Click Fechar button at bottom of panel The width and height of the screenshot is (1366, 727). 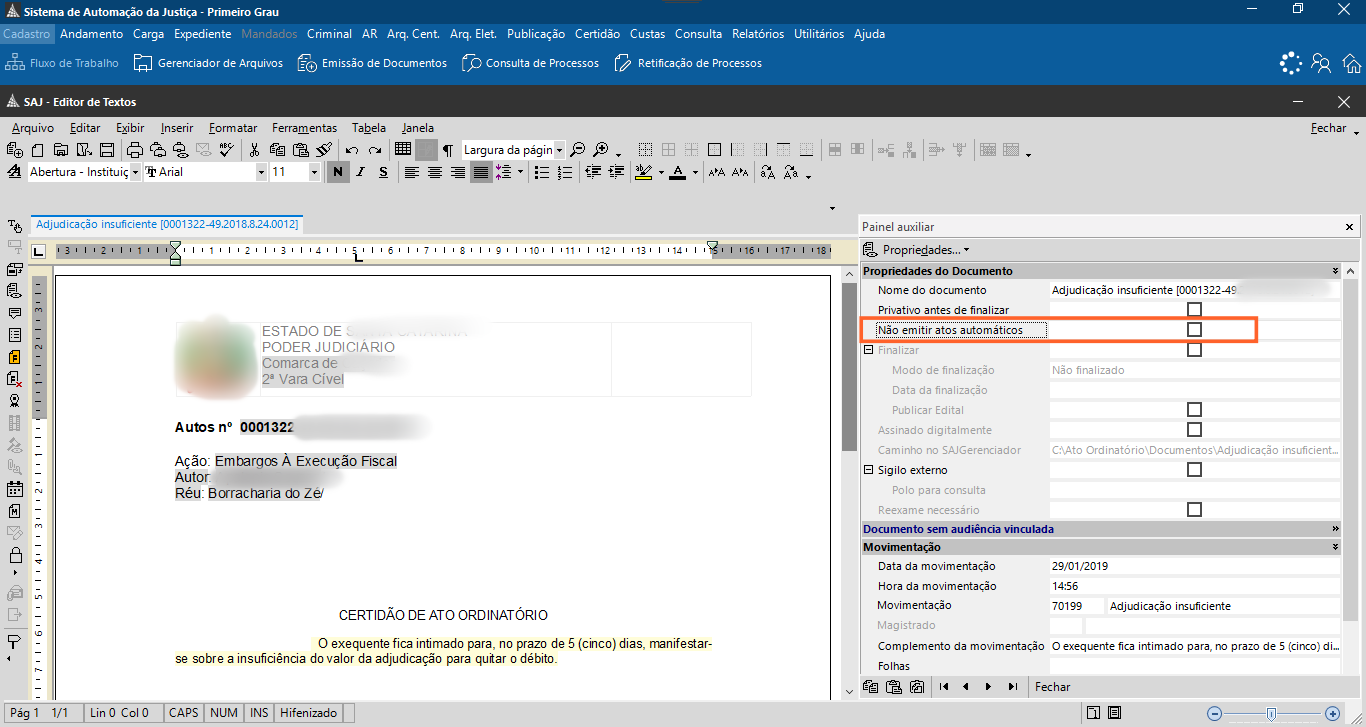click(x=1053, y=687)
